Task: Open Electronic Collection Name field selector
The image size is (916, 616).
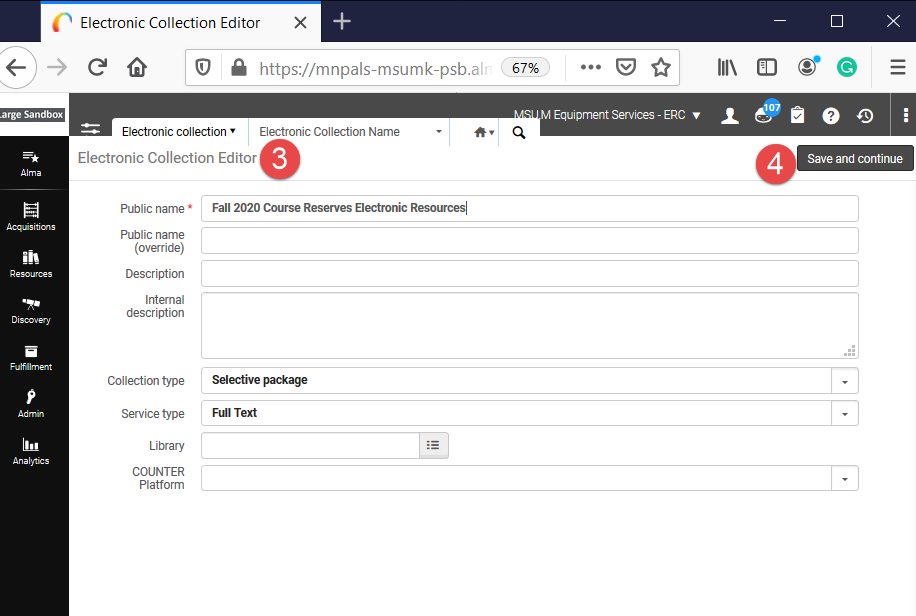Action: [x=350, y=132]
